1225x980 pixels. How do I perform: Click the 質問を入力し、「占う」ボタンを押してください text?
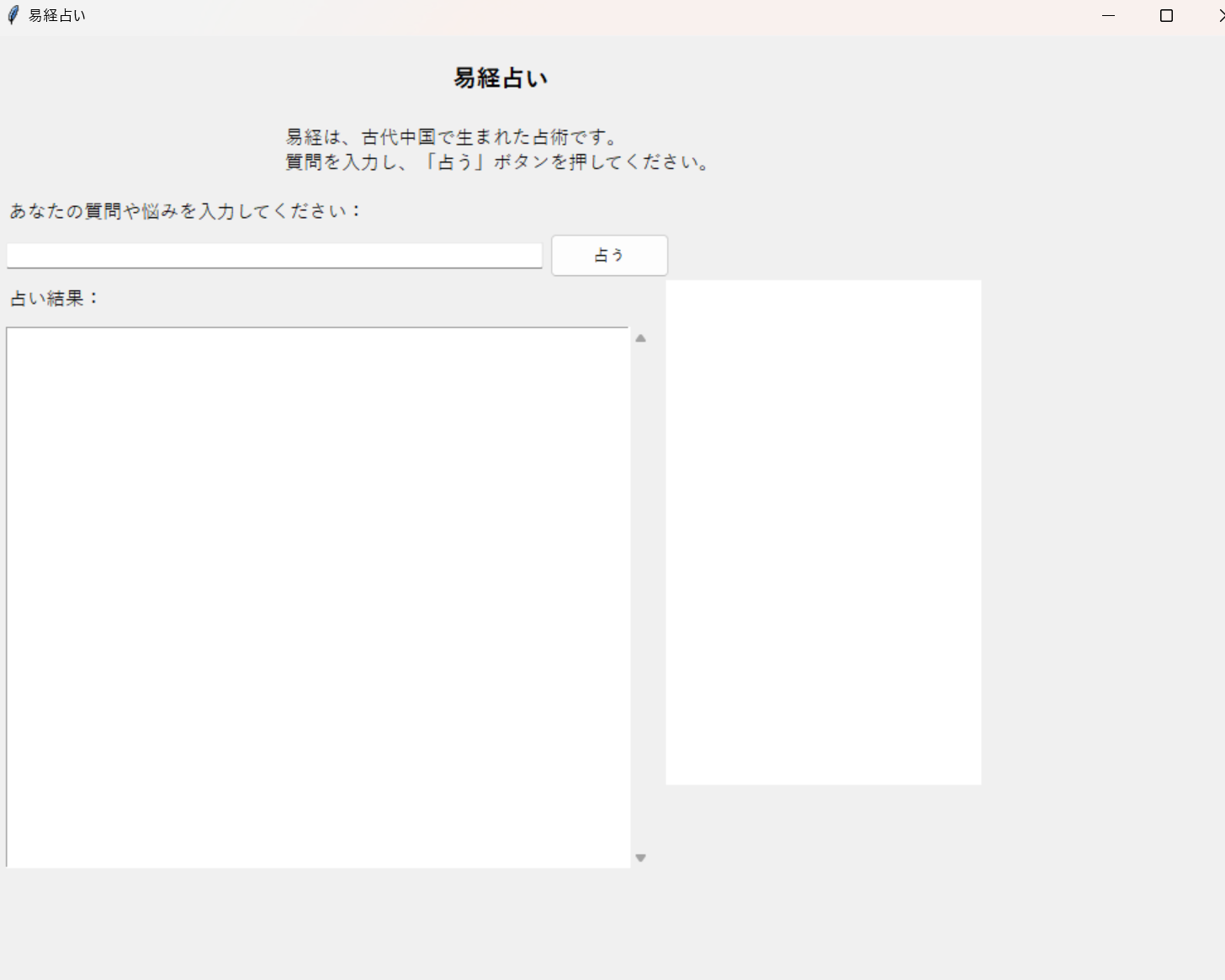498,162
